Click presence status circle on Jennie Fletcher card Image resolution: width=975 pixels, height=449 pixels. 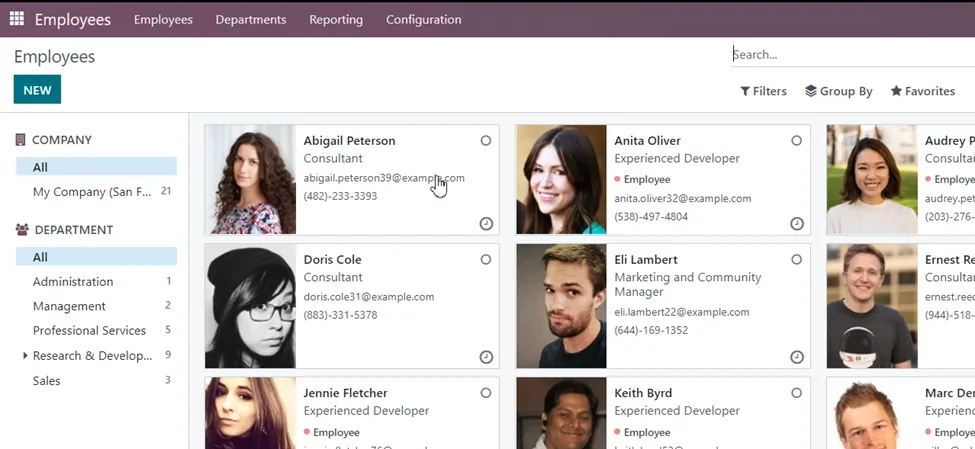point(486,393)
